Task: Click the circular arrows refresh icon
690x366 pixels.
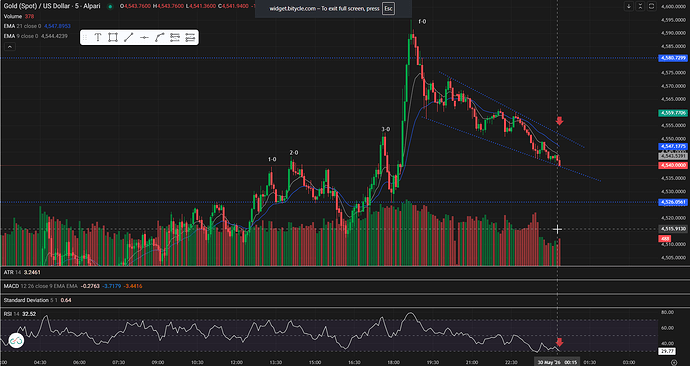Action: pyautogui.click(x=652, y=6)
